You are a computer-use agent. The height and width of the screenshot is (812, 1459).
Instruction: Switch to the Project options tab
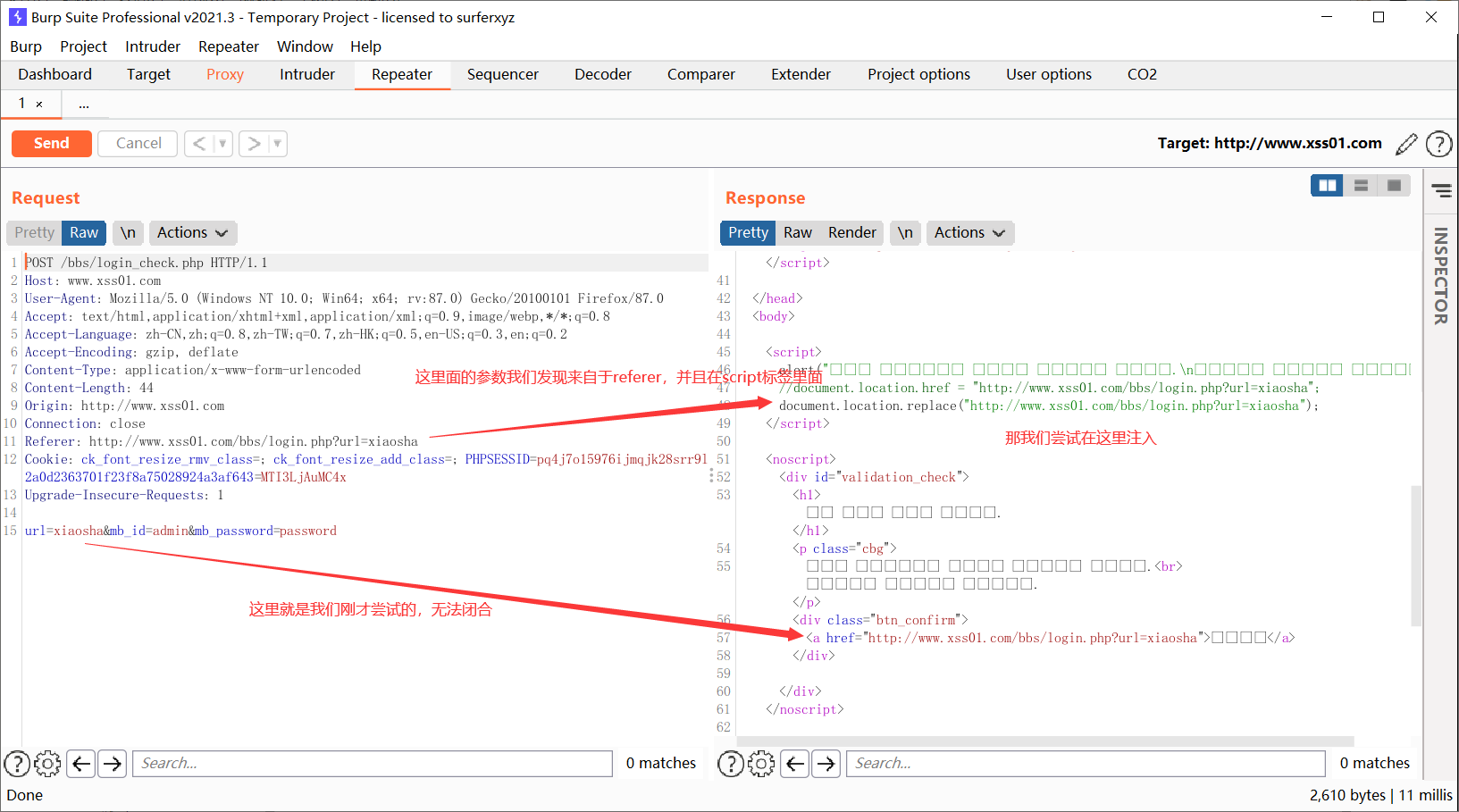(918, 75)
